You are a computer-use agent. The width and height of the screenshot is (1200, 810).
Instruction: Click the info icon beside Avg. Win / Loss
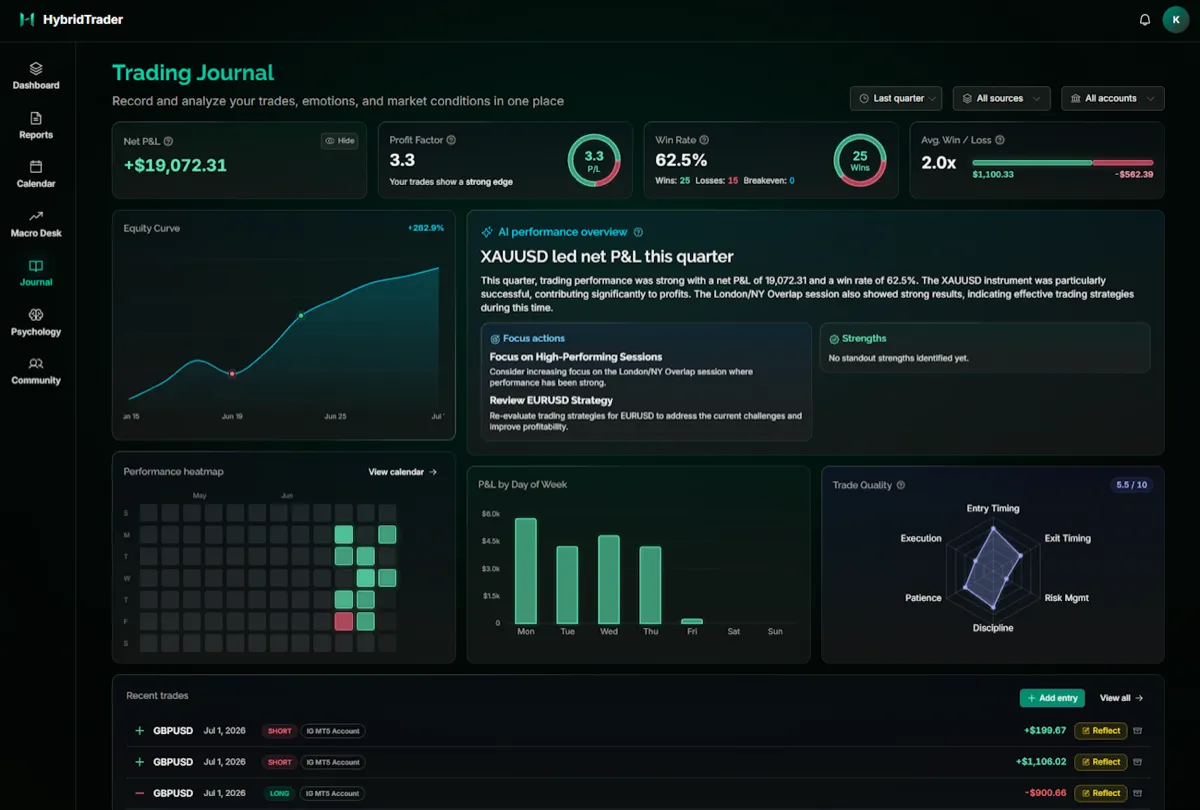coord(1000,140)
